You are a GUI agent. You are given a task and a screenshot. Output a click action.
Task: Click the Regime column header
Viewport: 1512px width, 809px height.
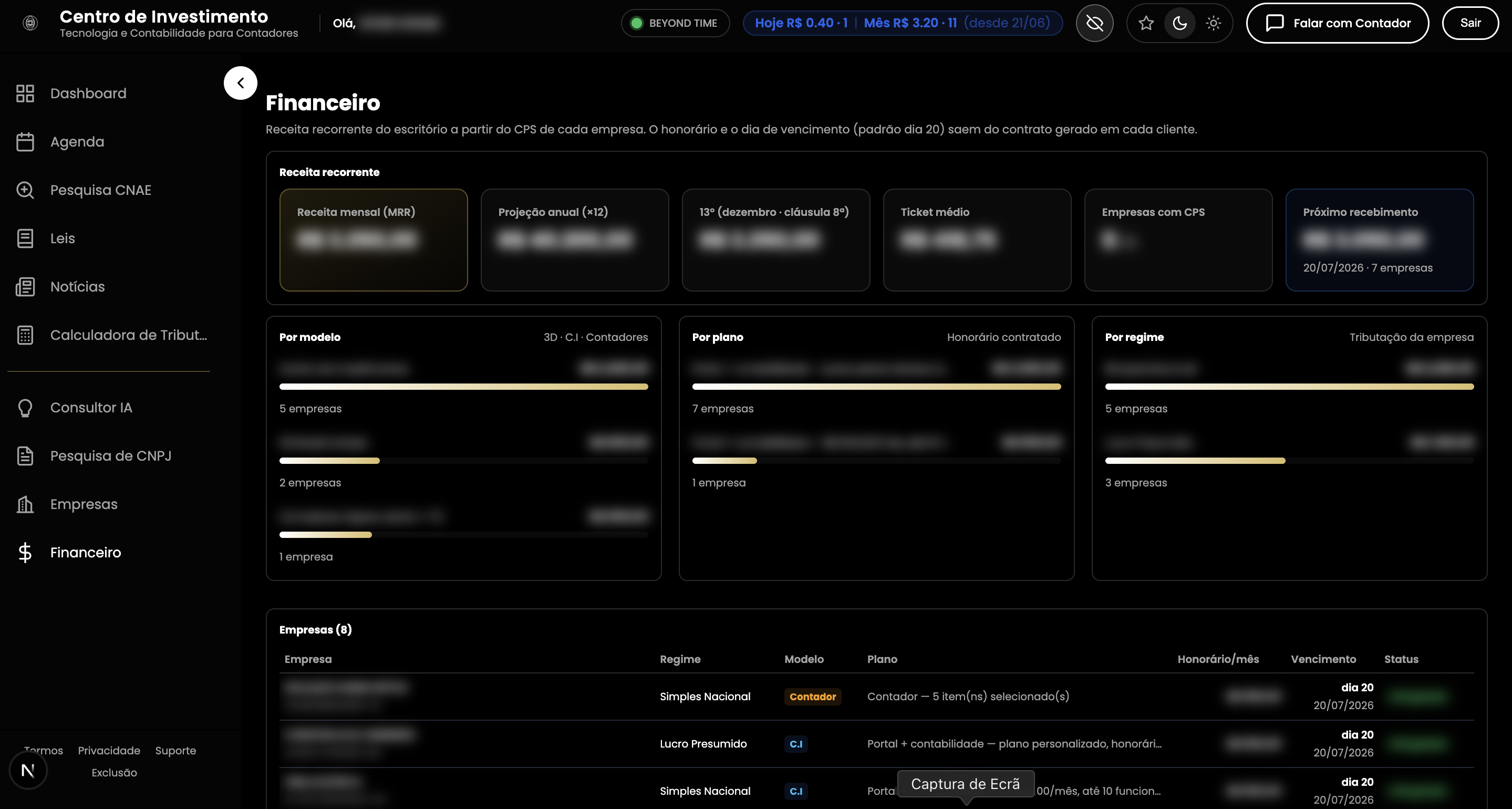[x=680, y=659]
